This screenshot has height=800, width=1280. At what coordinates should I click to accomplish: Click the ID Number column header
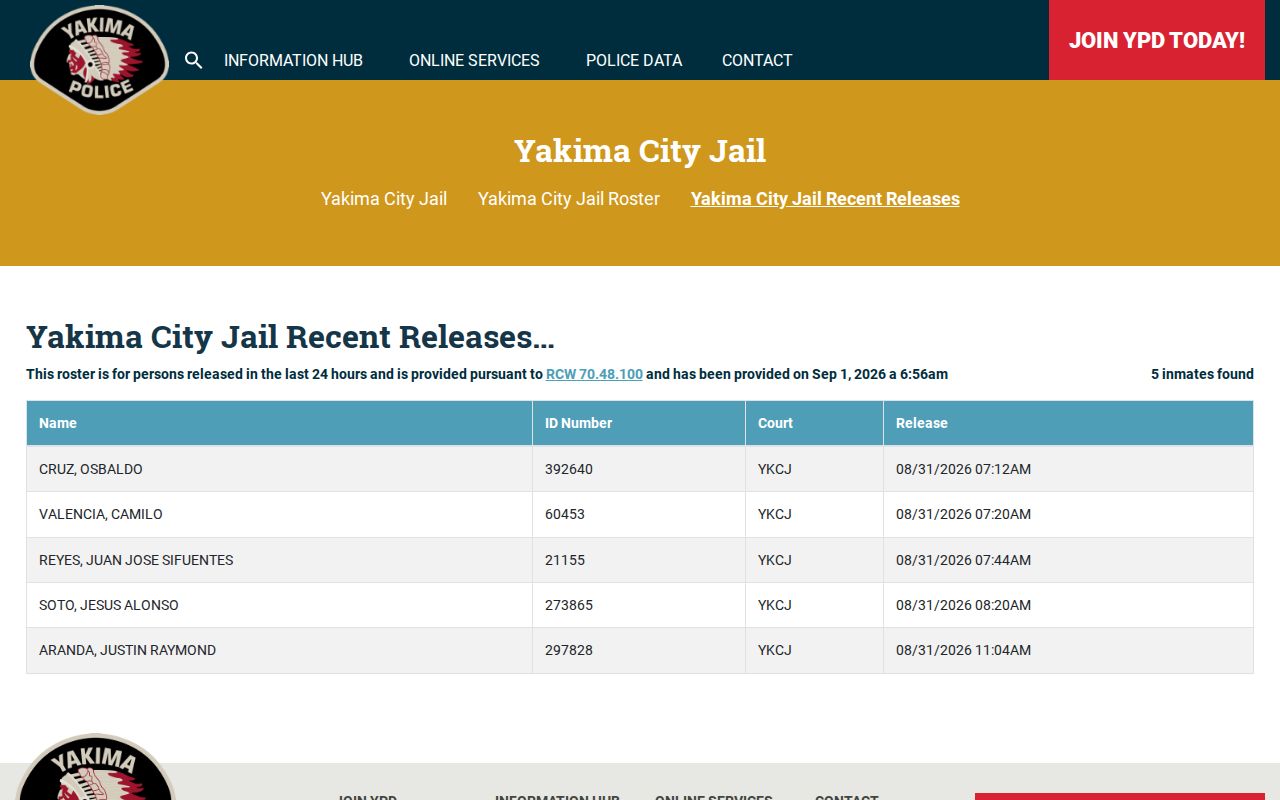point(639,423)
